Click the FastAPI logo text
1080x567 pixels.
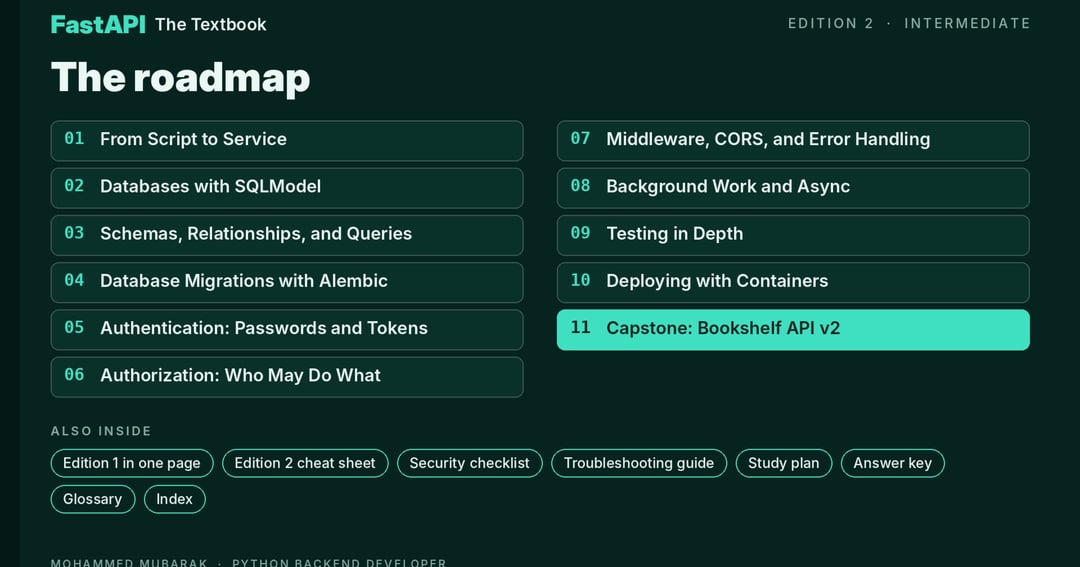[x=98, y=24]
